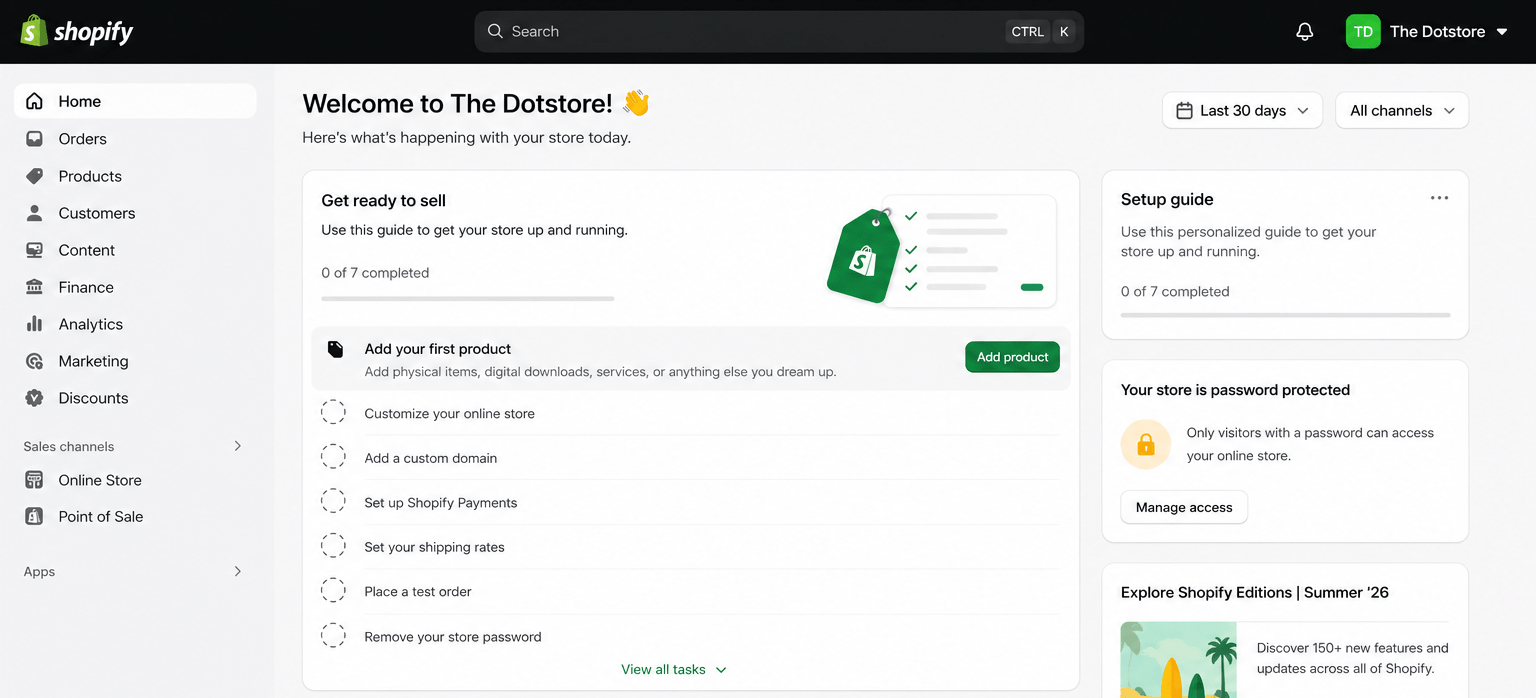Open the Setup guide three-dot menu
Image resolution: width=1536 pixels, height=698 pixels.
(1439, 198)
